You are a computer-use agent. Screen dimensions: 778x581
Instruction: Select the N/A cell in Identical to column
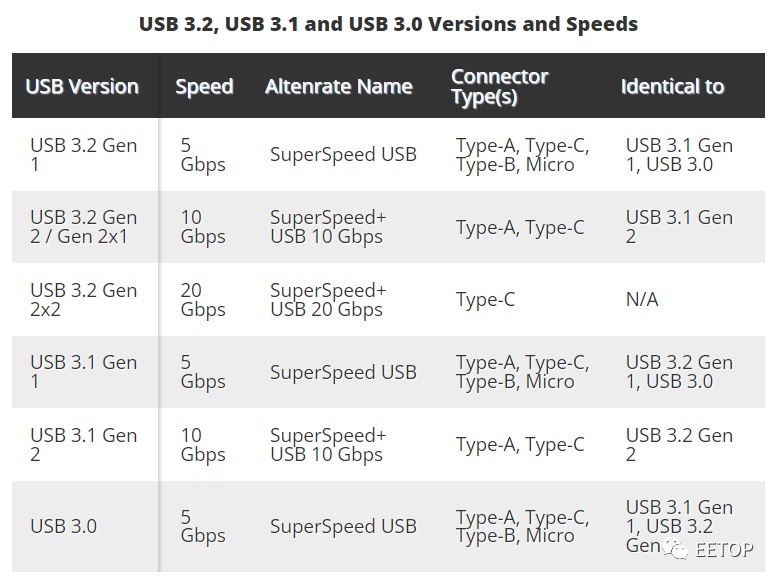[x=642, y=299]
